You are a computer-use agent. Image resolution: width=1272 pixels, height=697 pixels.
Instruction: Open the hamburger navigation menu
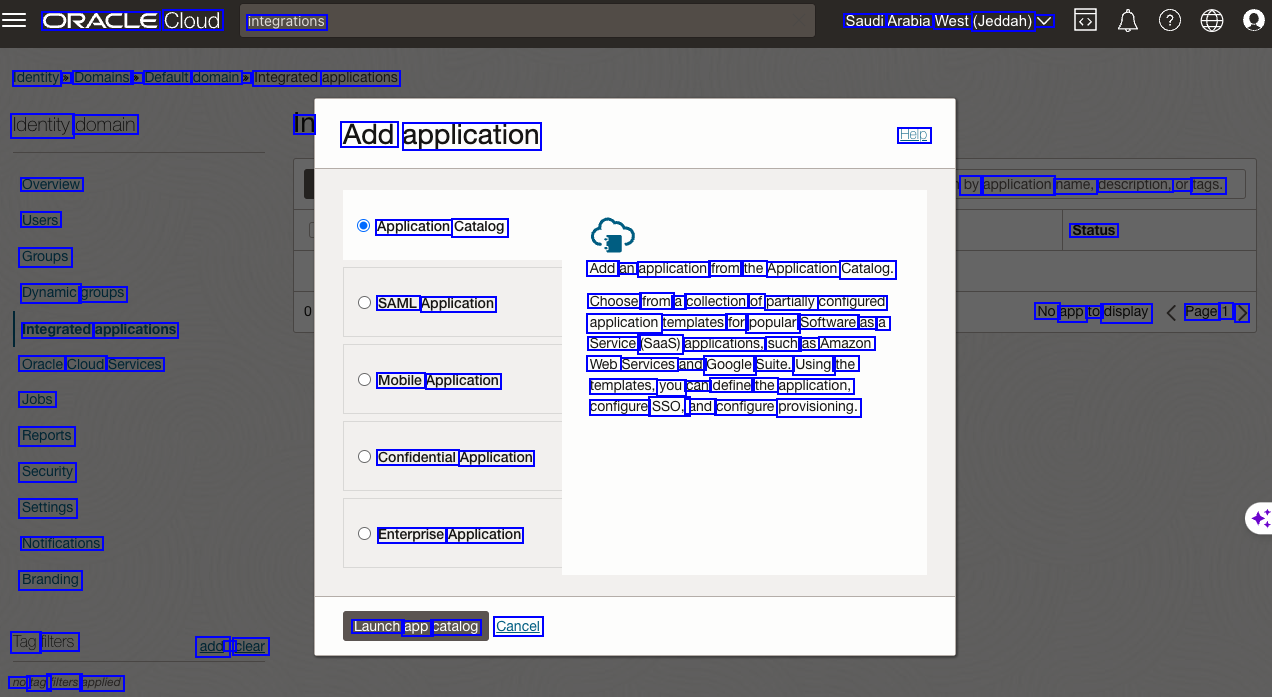14,20
